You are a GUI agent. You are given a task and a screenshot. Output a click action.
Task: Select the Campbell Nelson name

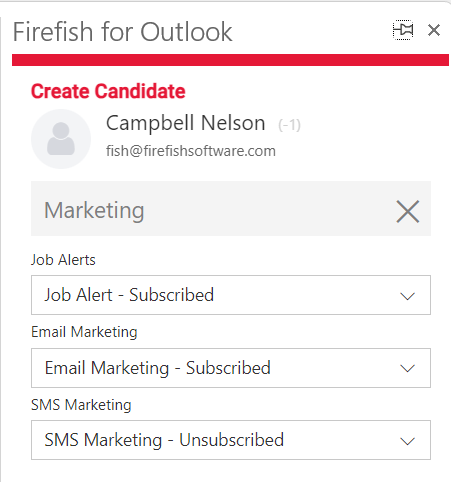click(186, 123)
